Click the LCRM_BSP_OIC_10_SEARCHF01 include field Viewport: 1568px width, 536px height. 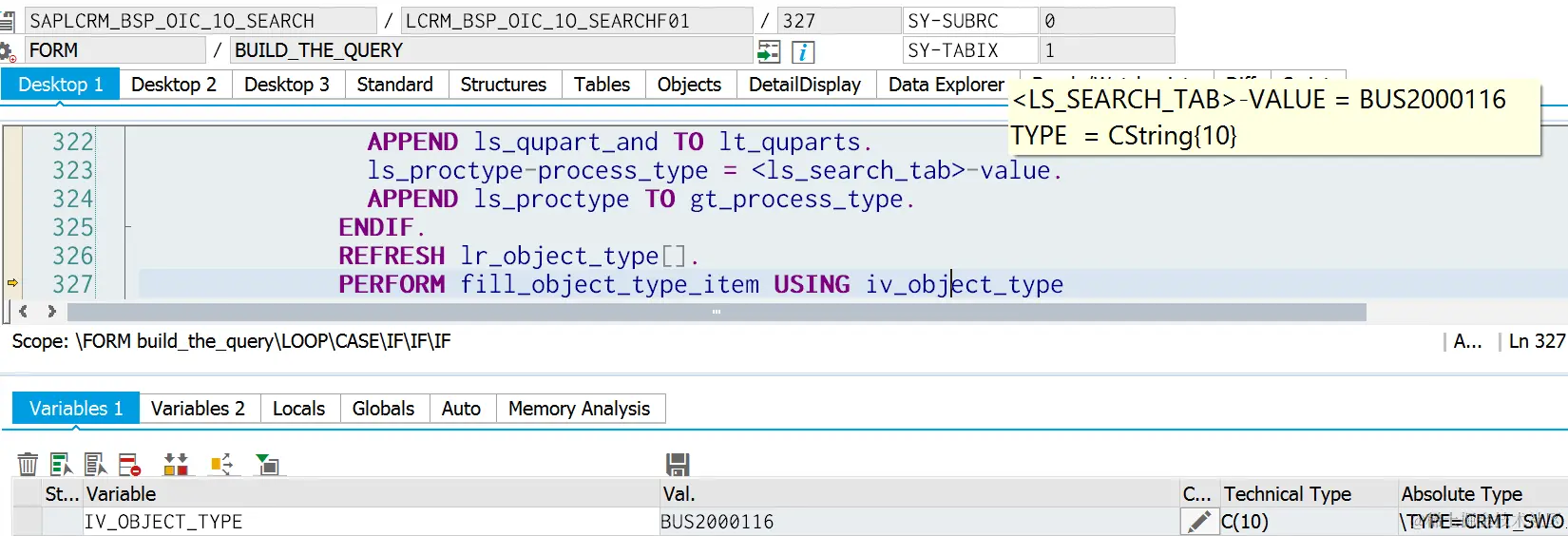pyautogui.click(x=577, y=21)
